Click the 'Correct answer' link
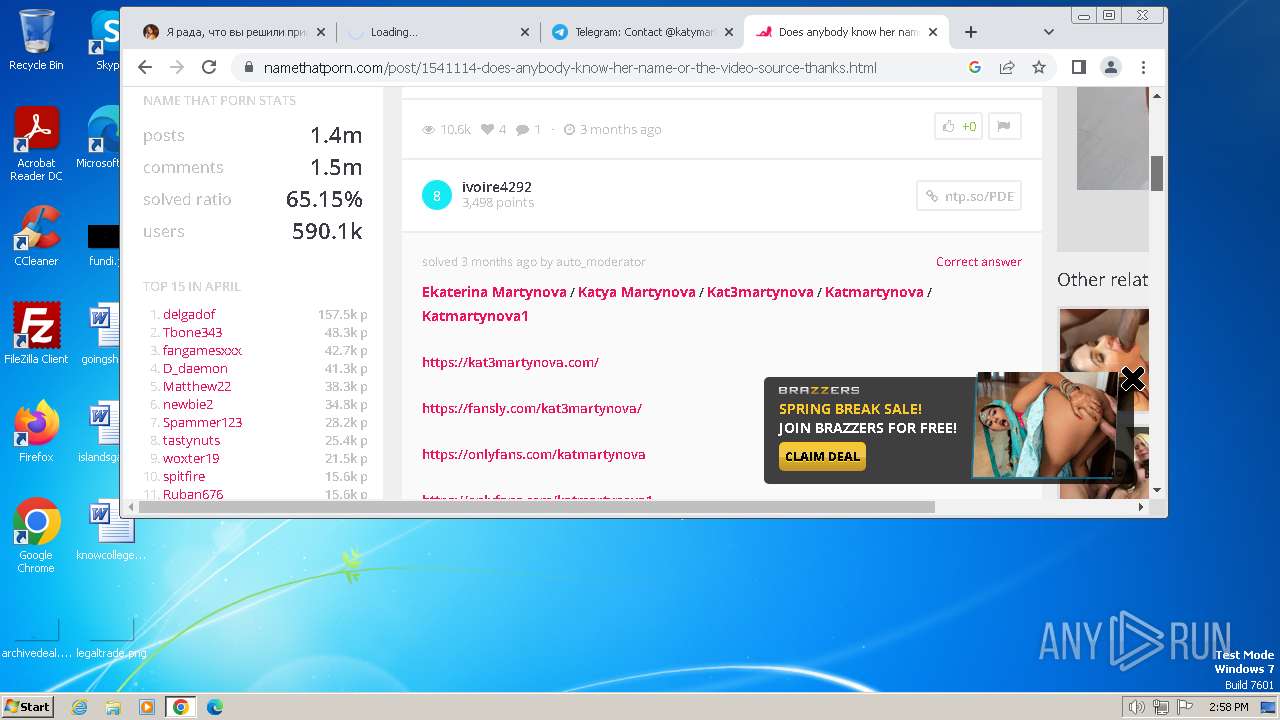Viewport: 1280px width, 720px height. [x=979, y=262]
